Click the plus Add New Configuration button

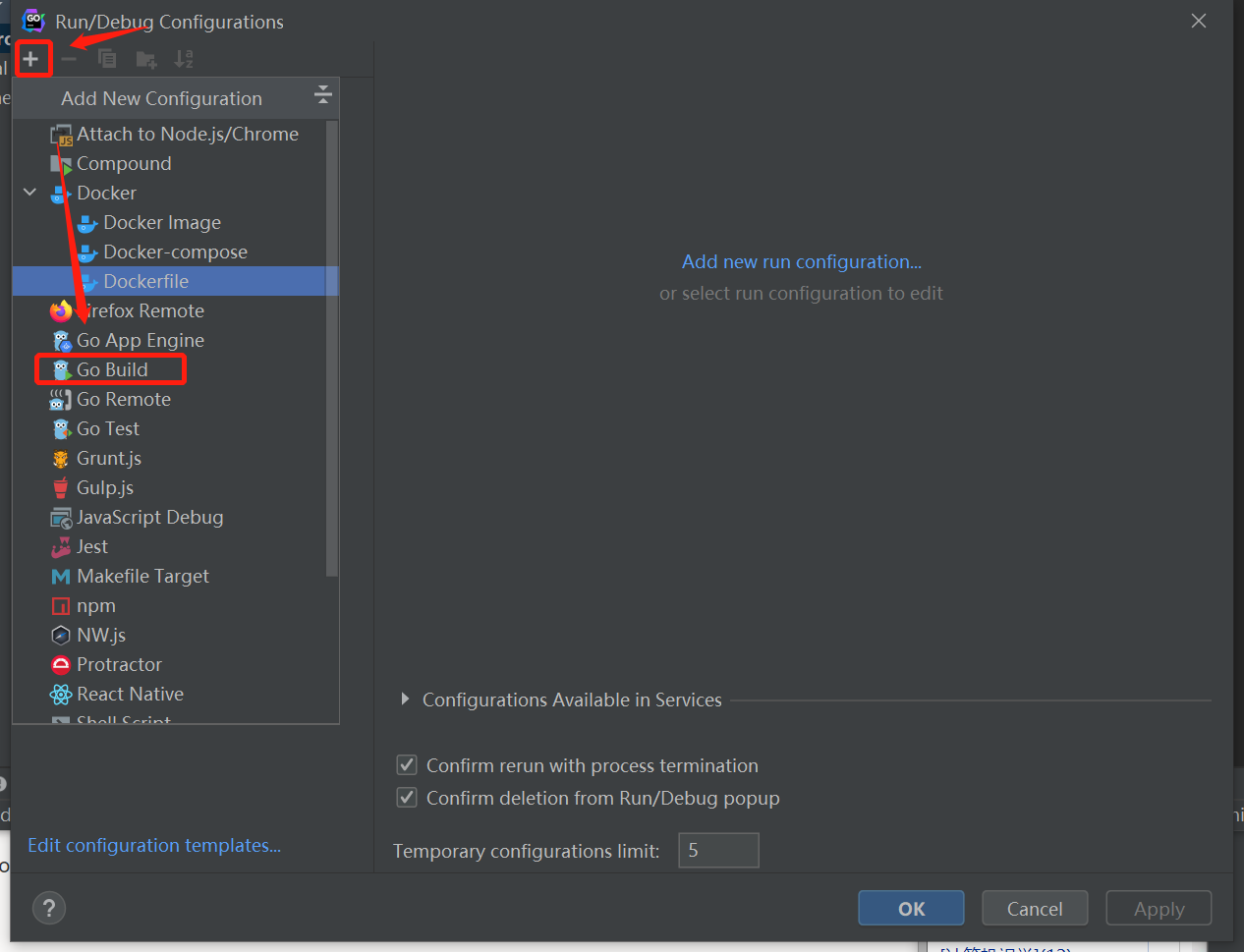click(x=30, y=59)
